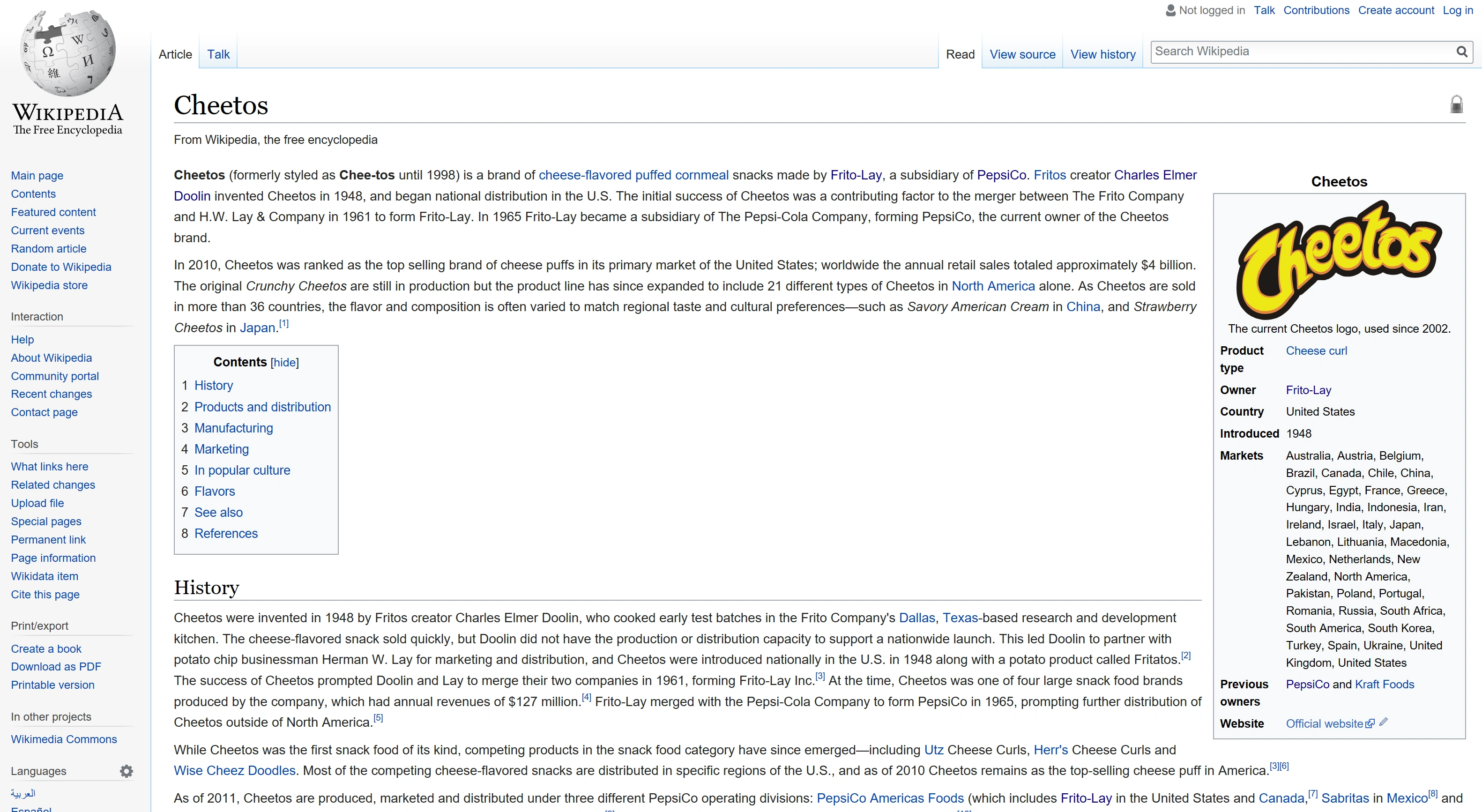Click the external link icon after Official website
Viewport: 1482px width, 812px height.
point(1370,724)
